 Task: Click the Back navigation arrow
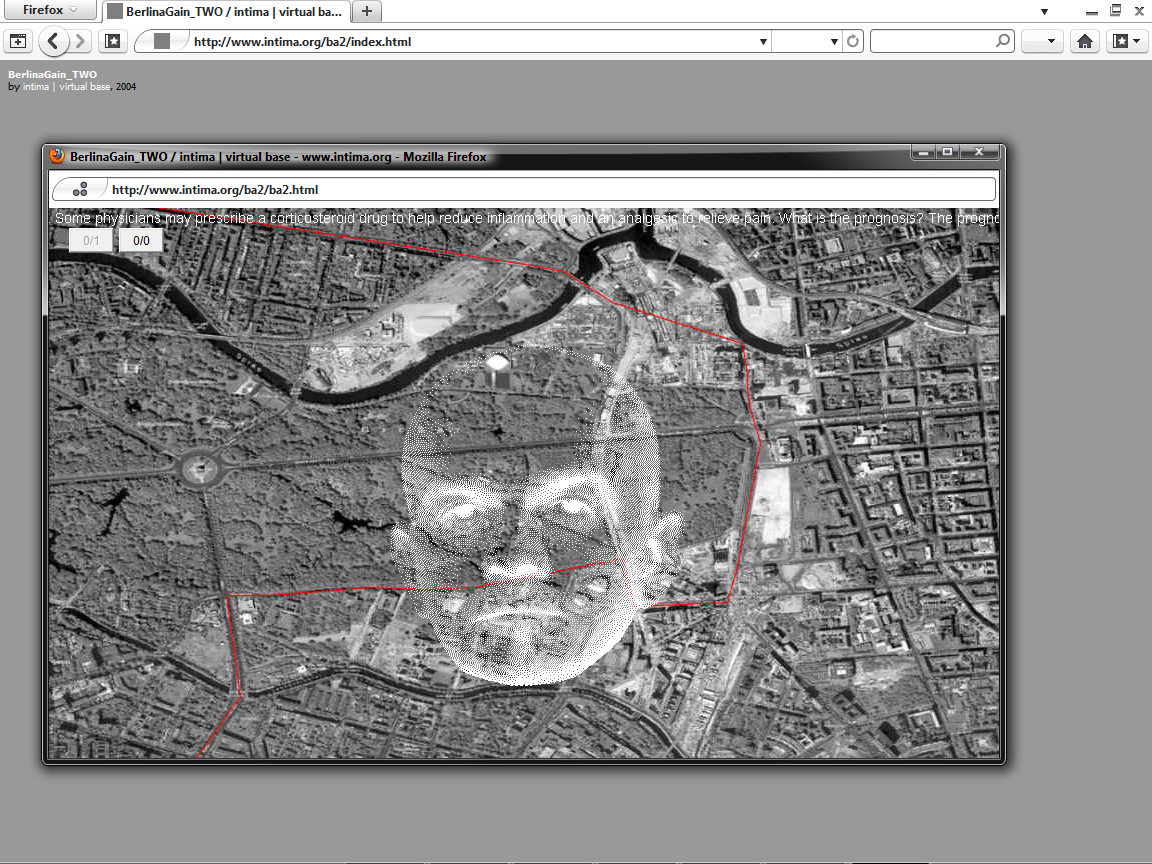54,42
